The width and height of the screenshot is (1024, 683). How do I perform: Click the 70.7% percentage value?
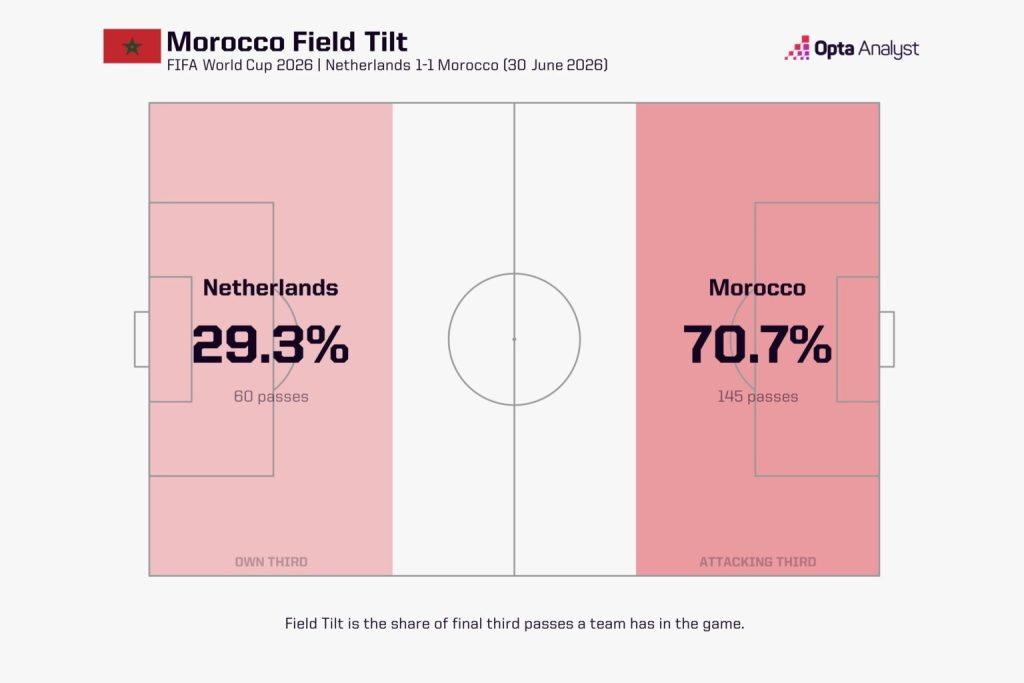click(758, 344)
